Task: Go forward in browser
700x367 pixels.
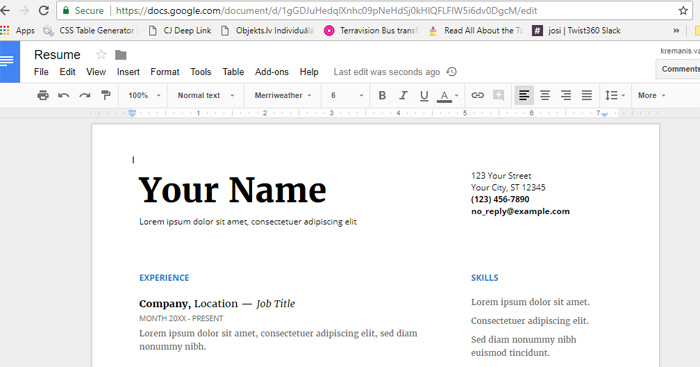Action: [24, 10]
